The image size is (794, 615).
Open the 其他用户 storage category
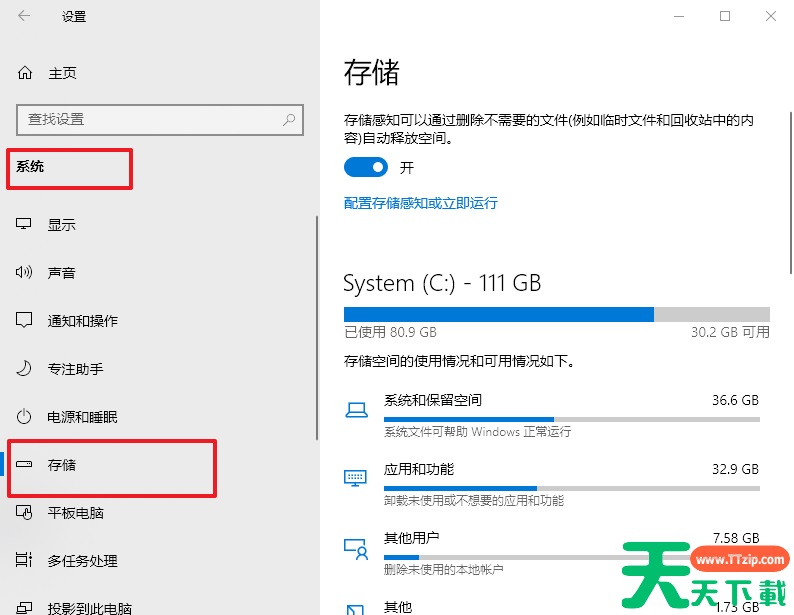(x=552, y=553)
